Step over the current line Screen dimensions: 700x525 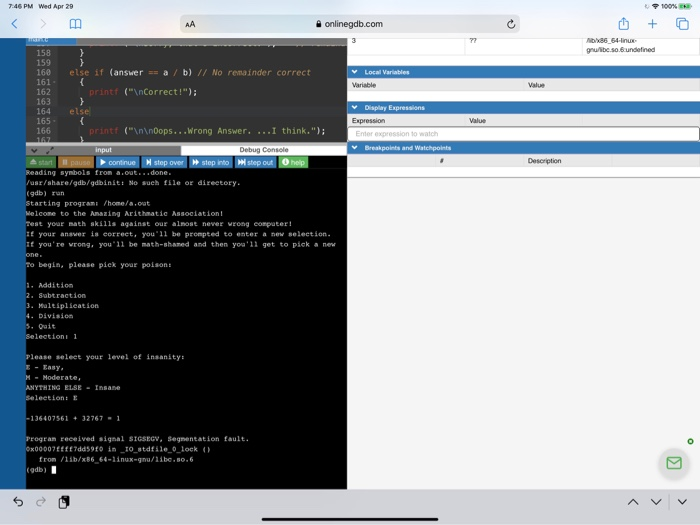[x=165, y=162]
